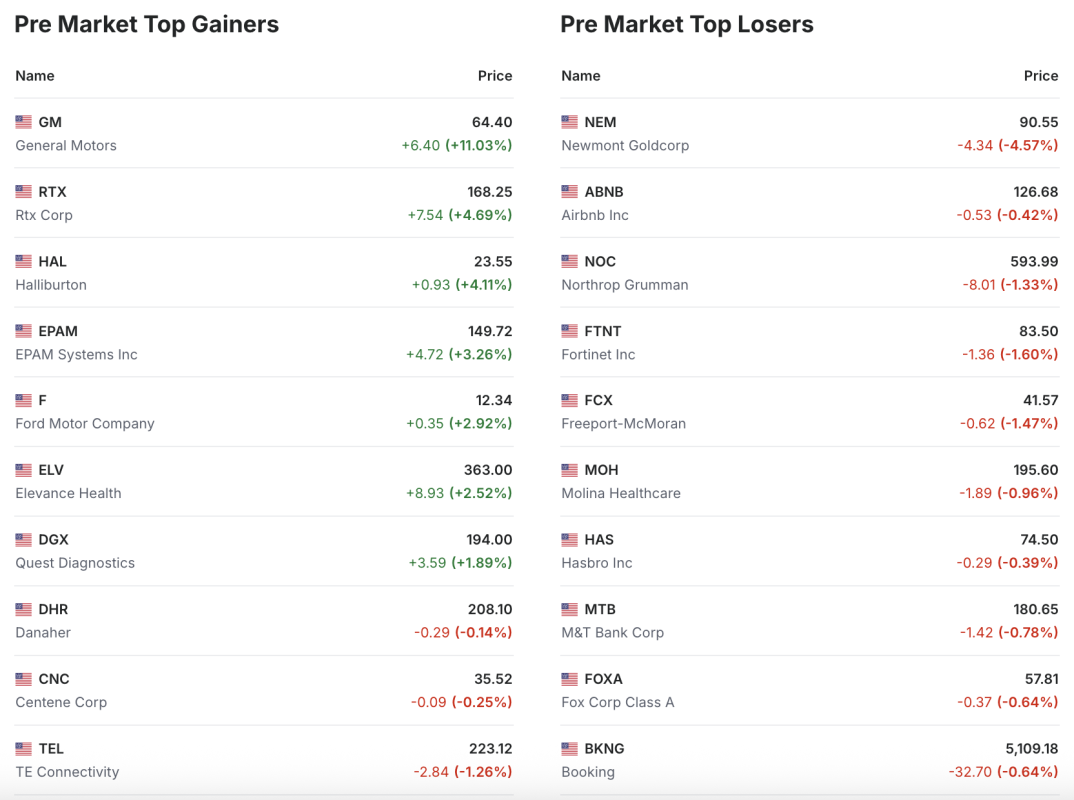Image resolution: width=1074 pixels, height=800 pixels.
Task: Click the Price column header in Gainers table
Action: pyautogui.click(x=495, y=76)
